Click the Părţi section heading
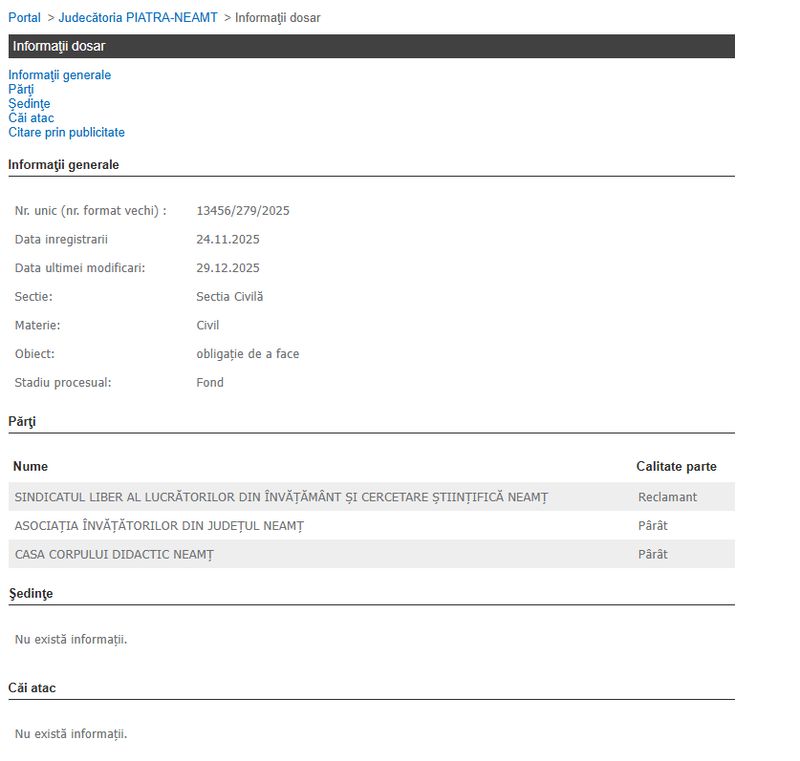The height and width of the screenshot is (761, 800). tap(22, 422)
